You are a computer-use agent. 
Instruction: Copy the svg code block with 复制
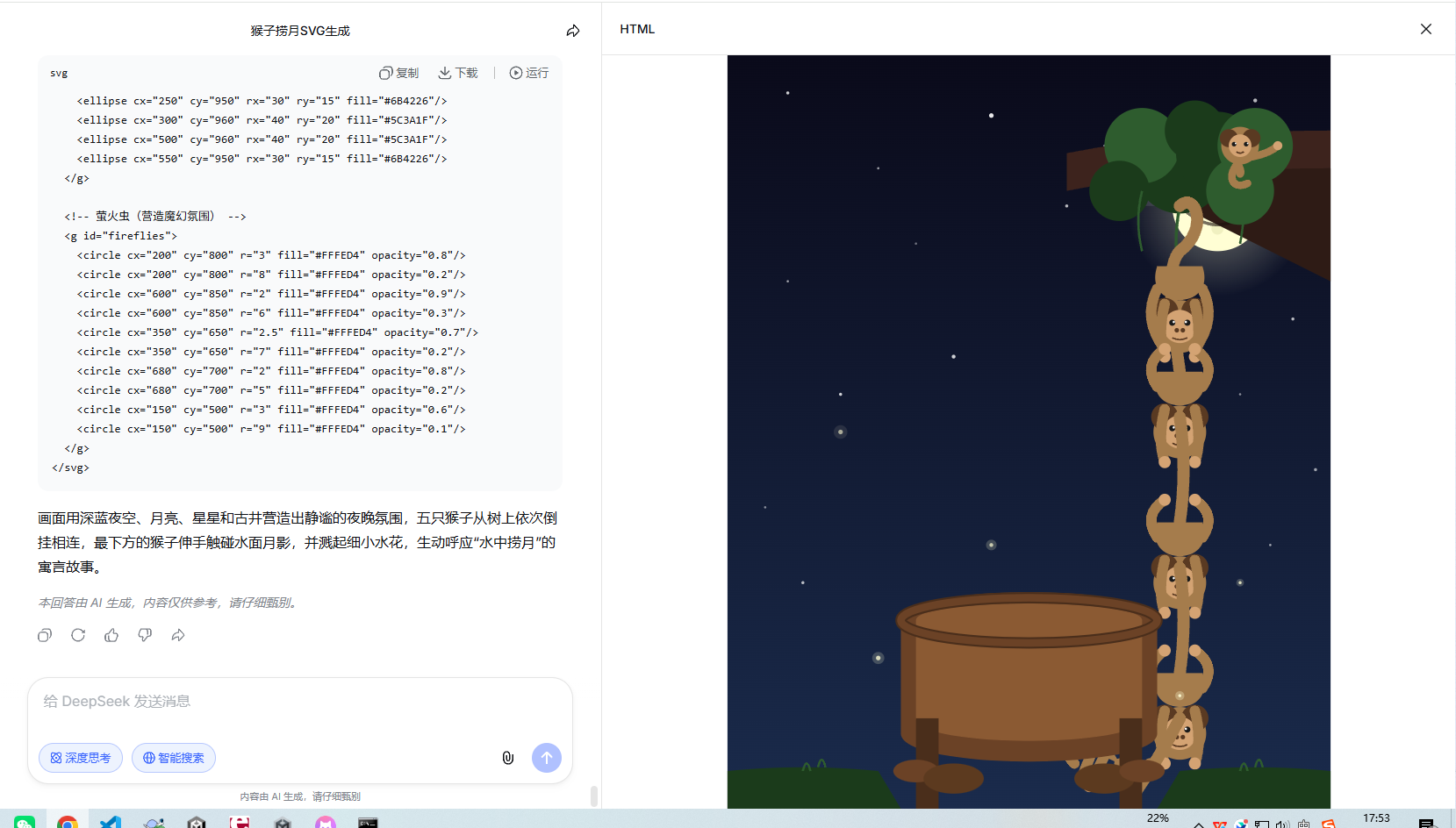[399, 73]
